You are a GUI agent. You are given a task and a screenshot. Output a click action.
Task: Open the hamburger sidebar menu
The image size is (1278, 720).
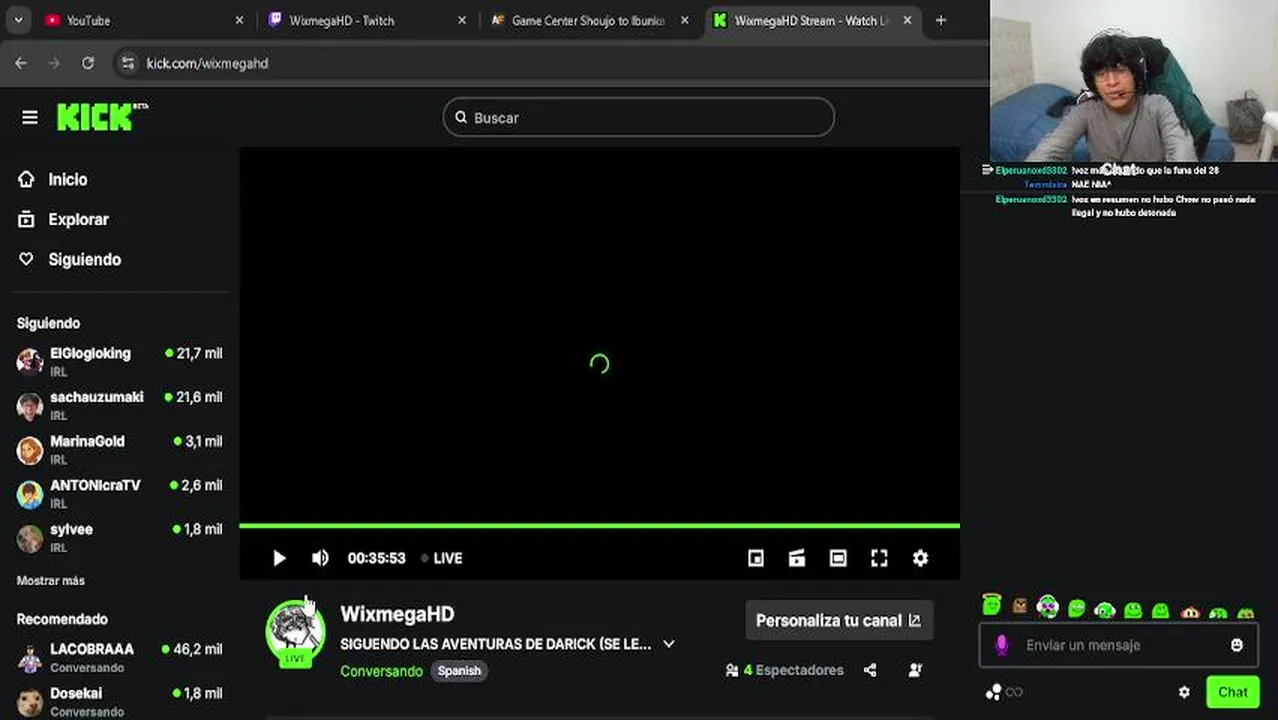pos(29,117)
